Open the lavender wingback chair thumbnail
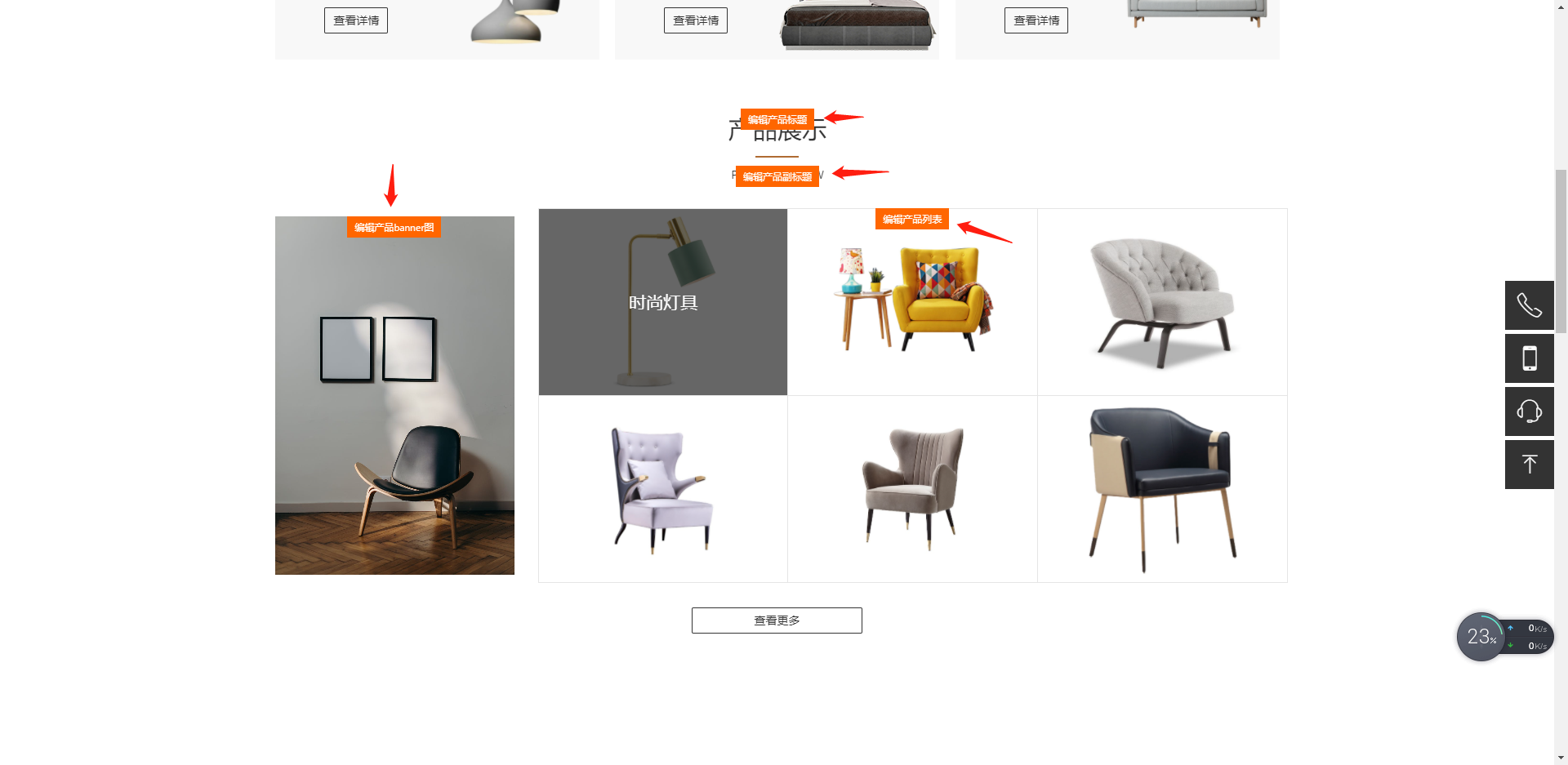This screenshot has width=1568, height=765. click(663, 489)
